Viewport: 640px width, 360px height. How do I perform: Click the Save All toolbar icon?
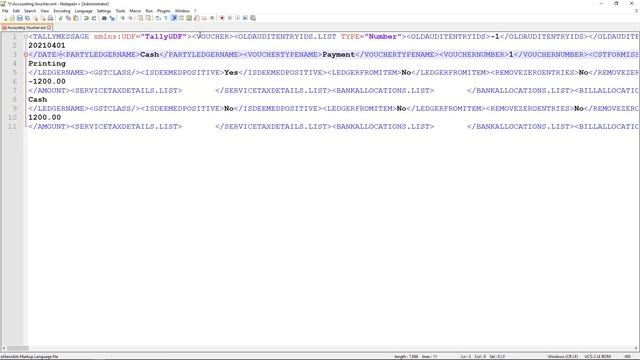point(27,18)
